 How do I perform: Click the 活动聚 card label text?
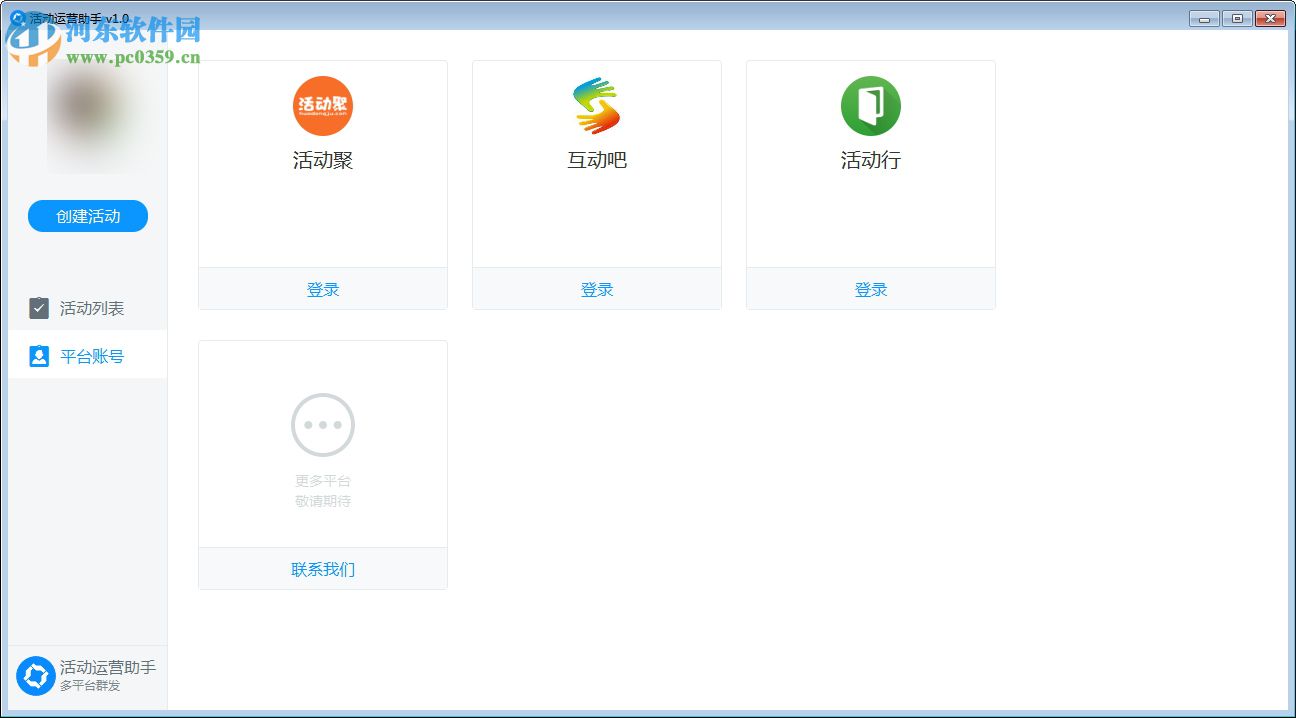click(322, 160)
